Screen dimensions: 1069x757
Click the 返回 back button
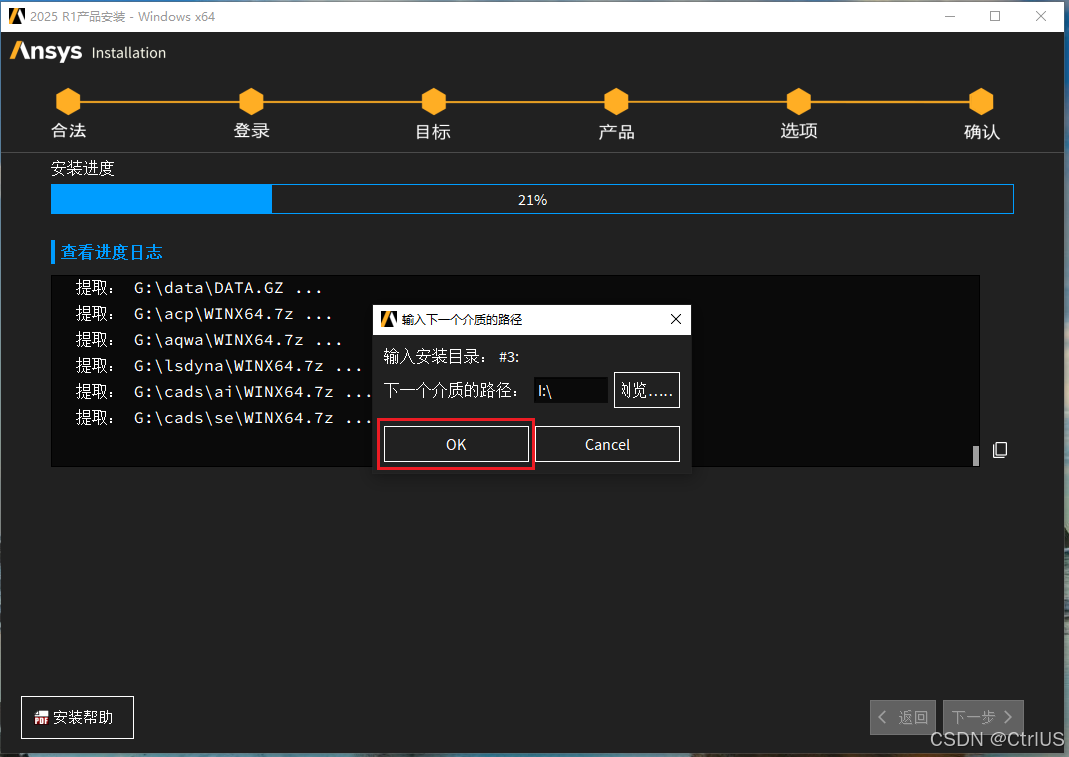point(903,717)
